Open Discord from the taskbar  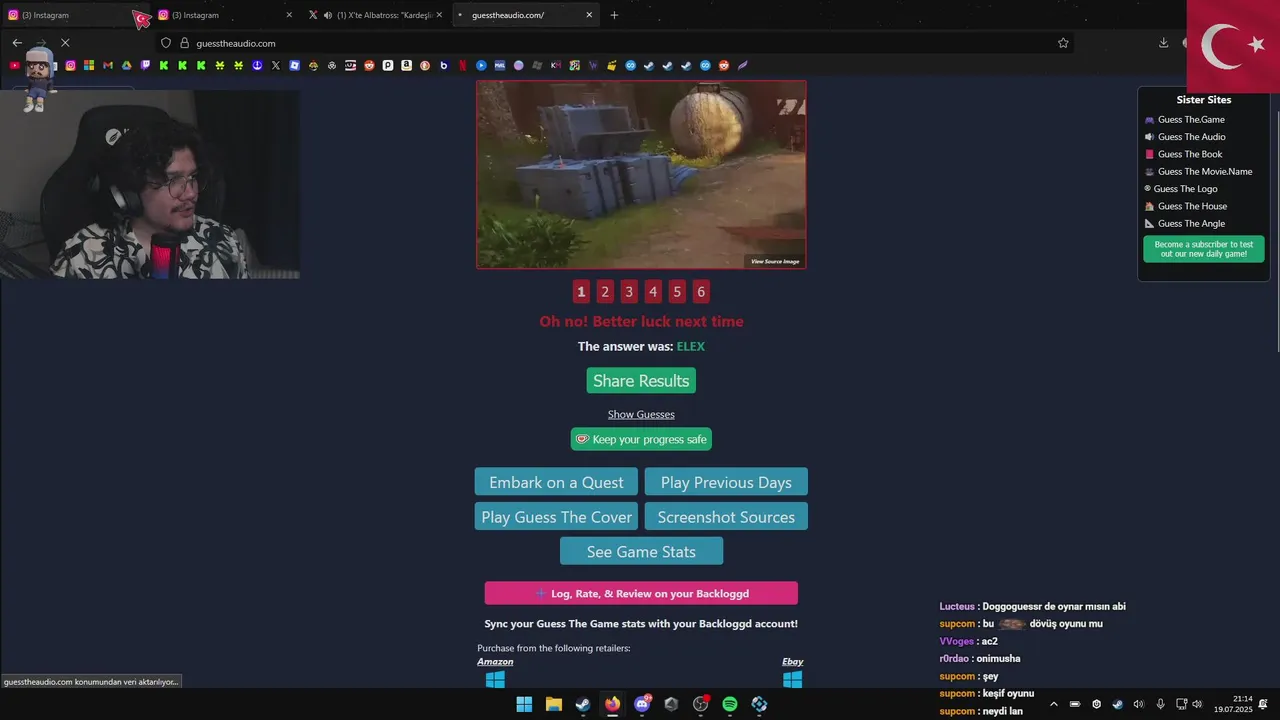click(x=642, y=704)
